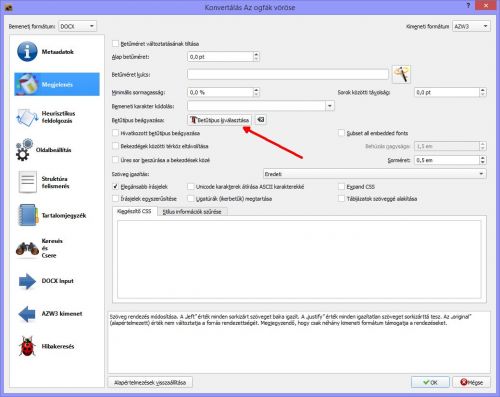Select the Megjelenés section
Viewport: 500px width, 397px height.
[57, 84]
